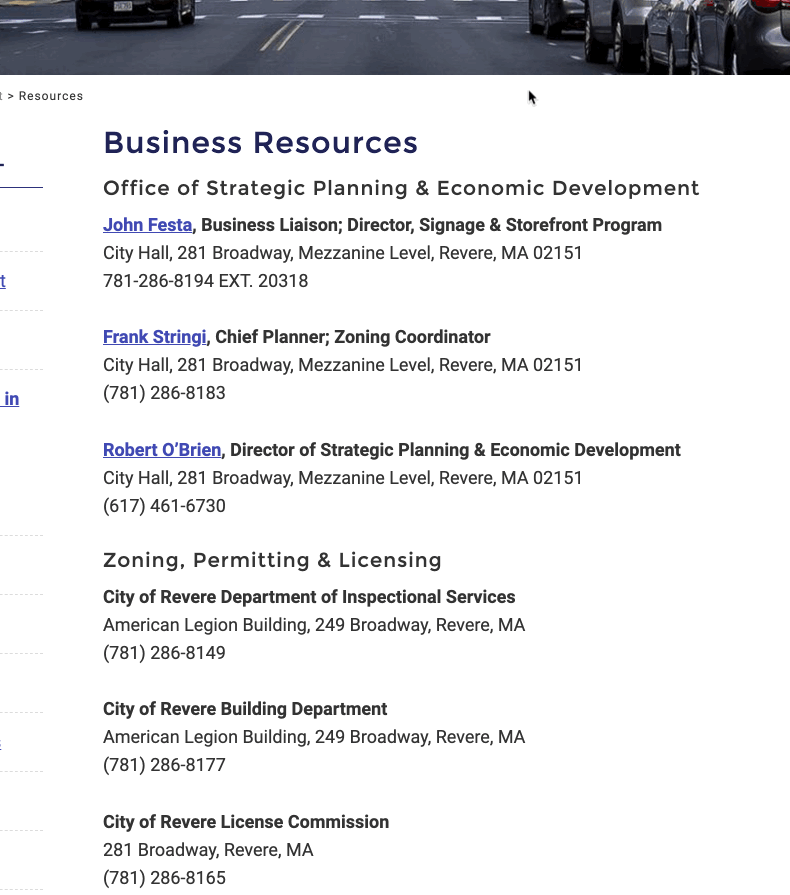Click City of Revere Building Department title

(245, 709)
